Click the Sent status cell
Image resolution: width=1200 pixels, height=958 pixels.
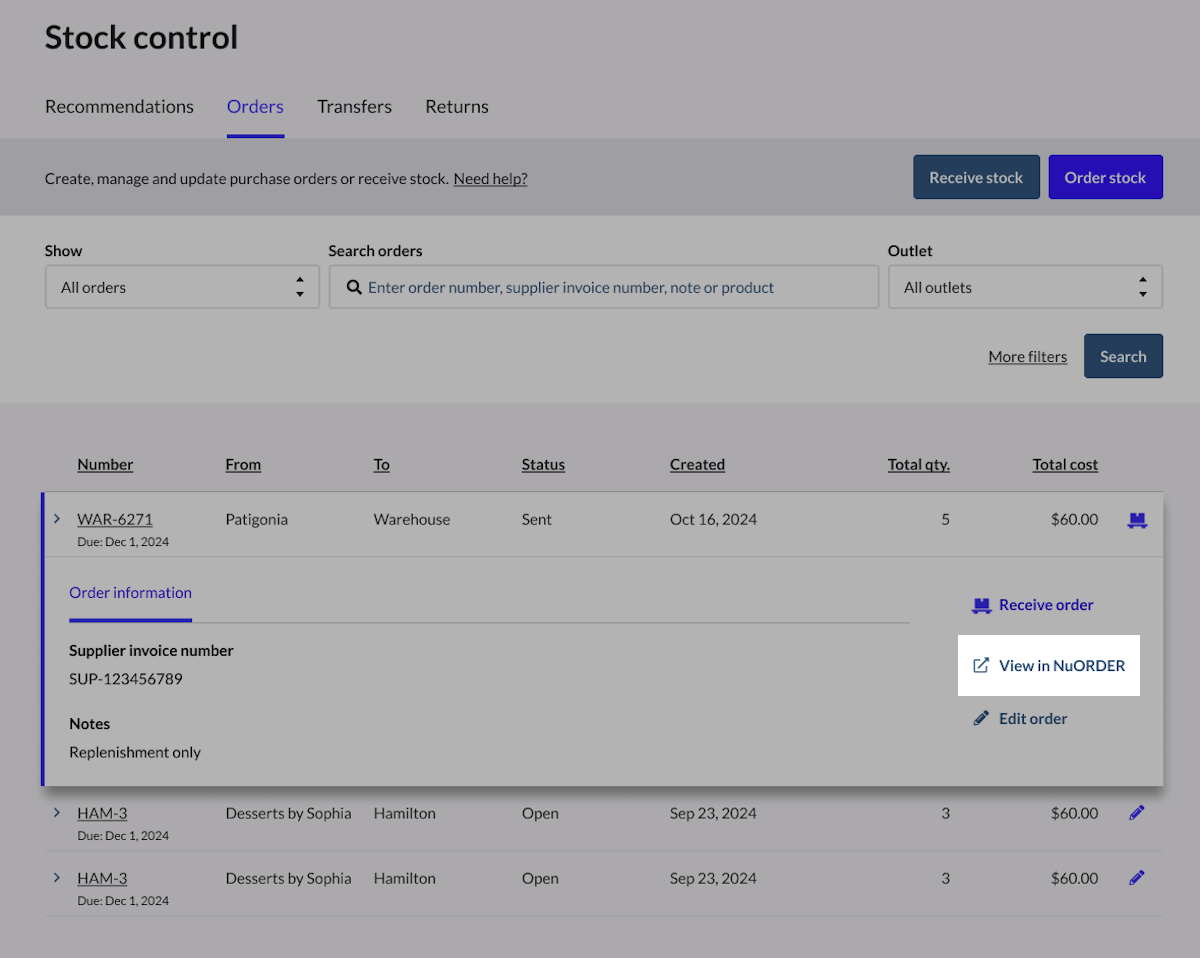click(537, 520)
